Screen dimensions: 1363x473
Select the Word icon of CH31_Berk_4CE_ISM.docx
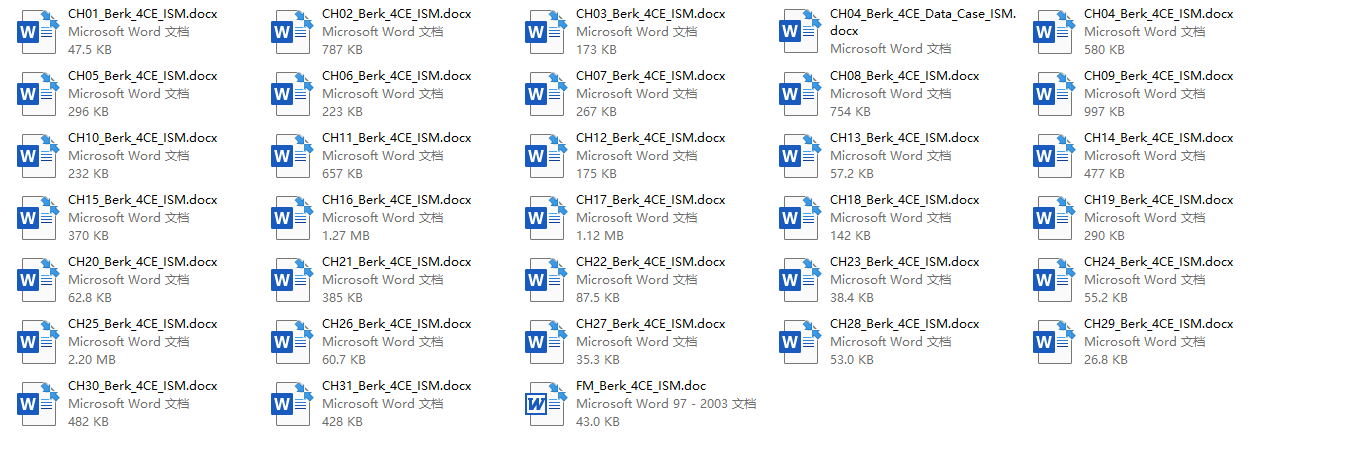(293, 404)
